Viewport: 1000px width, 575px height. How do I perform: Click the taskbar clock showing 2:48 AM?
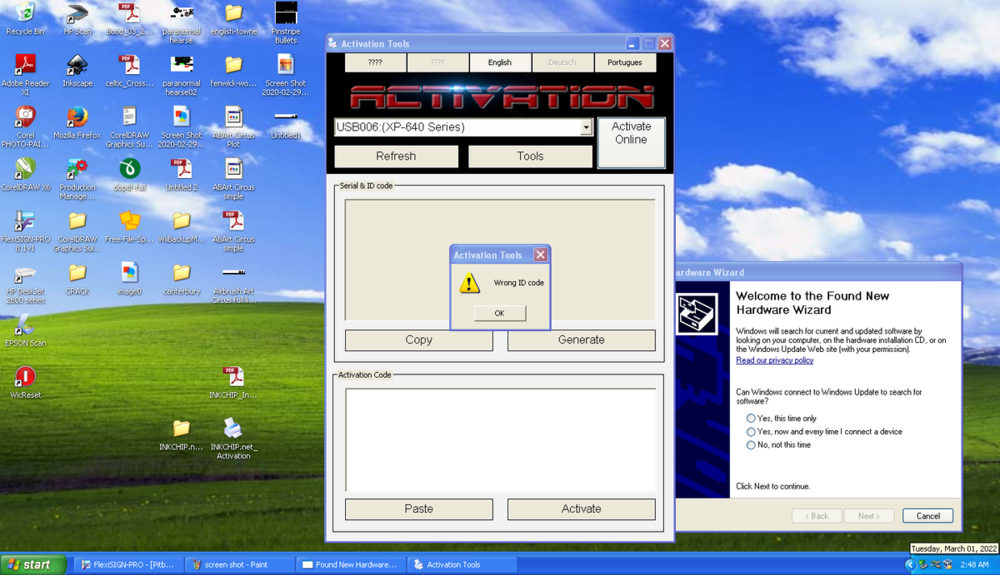click(974, 565)
